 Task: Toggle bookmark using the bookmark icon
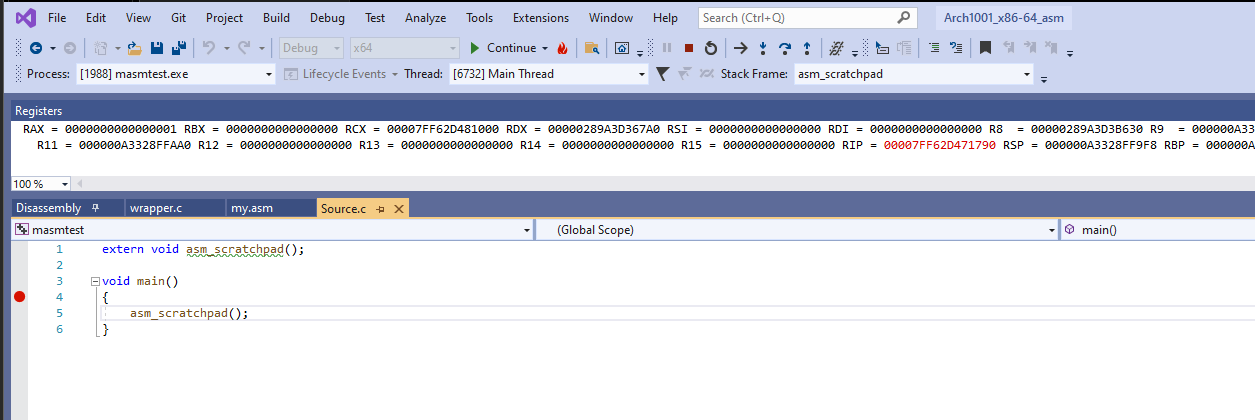[x=985, y=48]
